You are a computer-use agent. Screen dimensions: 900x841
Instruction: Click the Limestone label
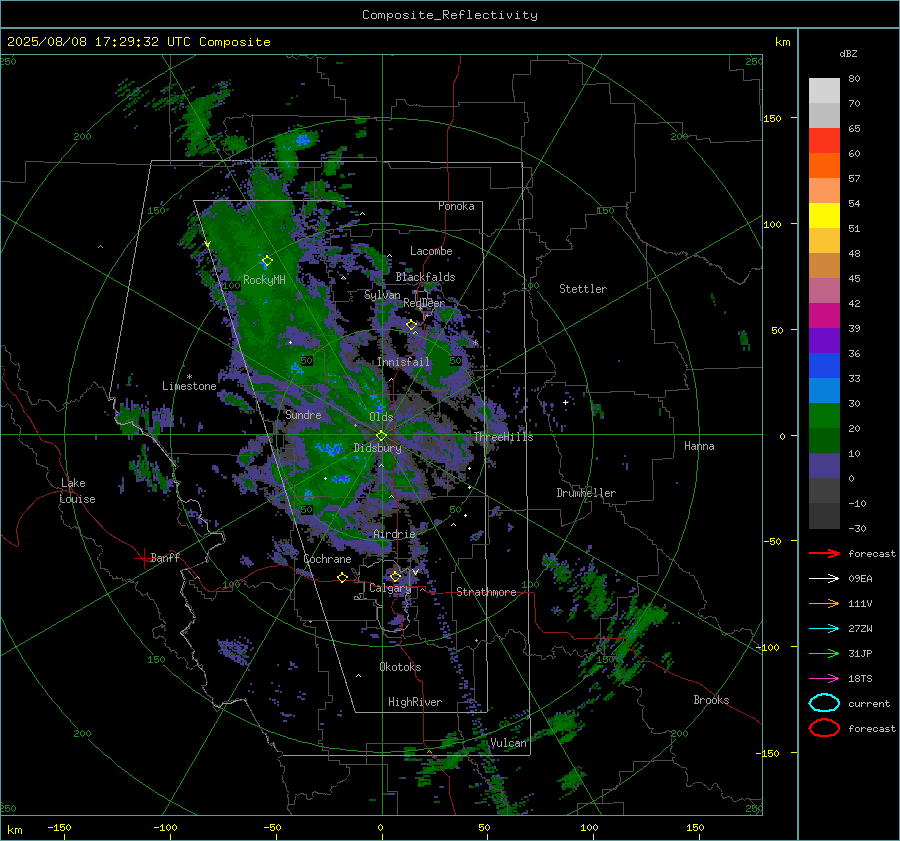(x=189, y=386)
